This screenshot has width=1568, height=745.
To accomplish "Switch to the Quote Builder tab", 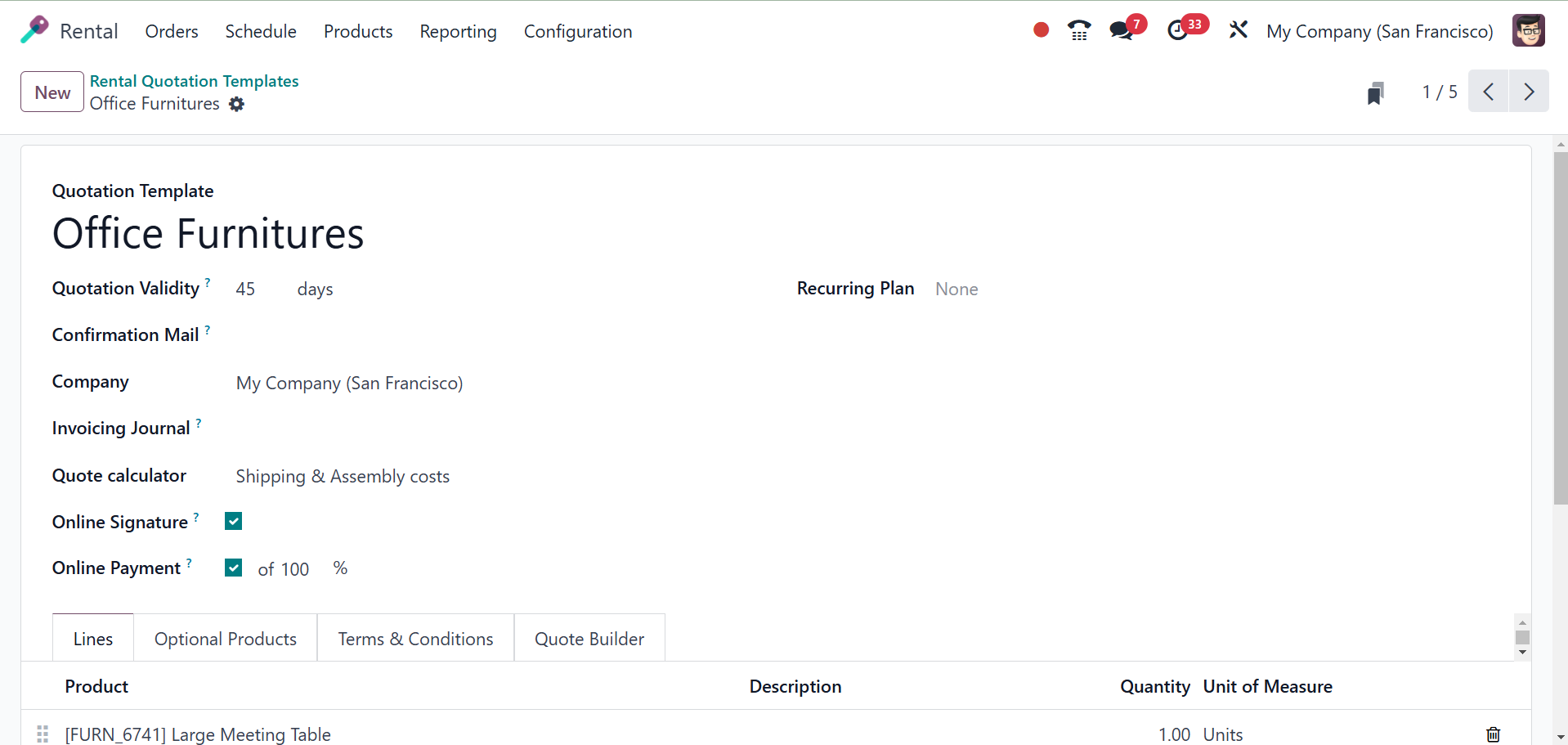I will point(589,639).
